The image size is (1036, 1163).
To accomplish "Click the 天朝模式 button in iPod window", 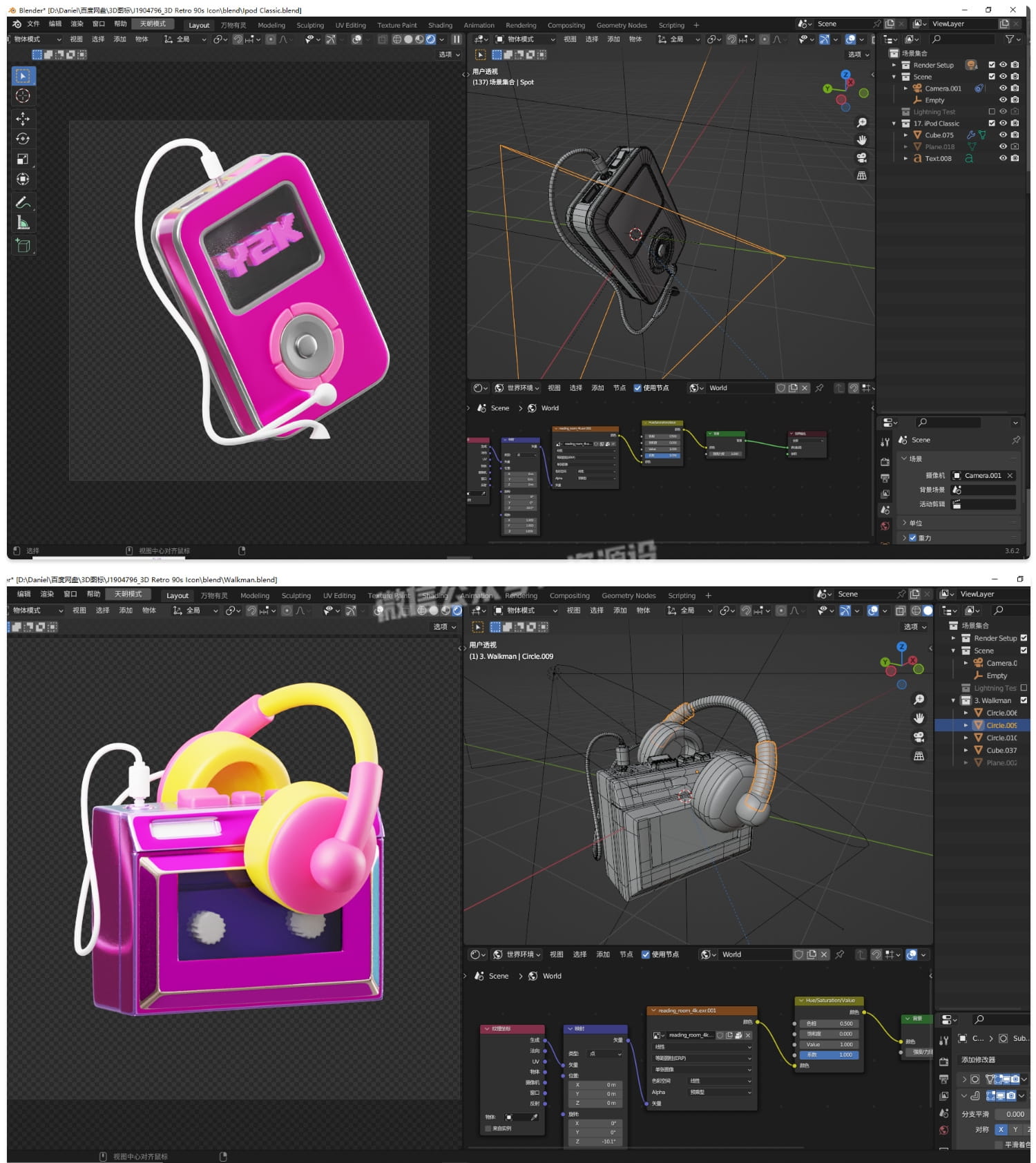I will pyautogui.click(x=153, y=23).
